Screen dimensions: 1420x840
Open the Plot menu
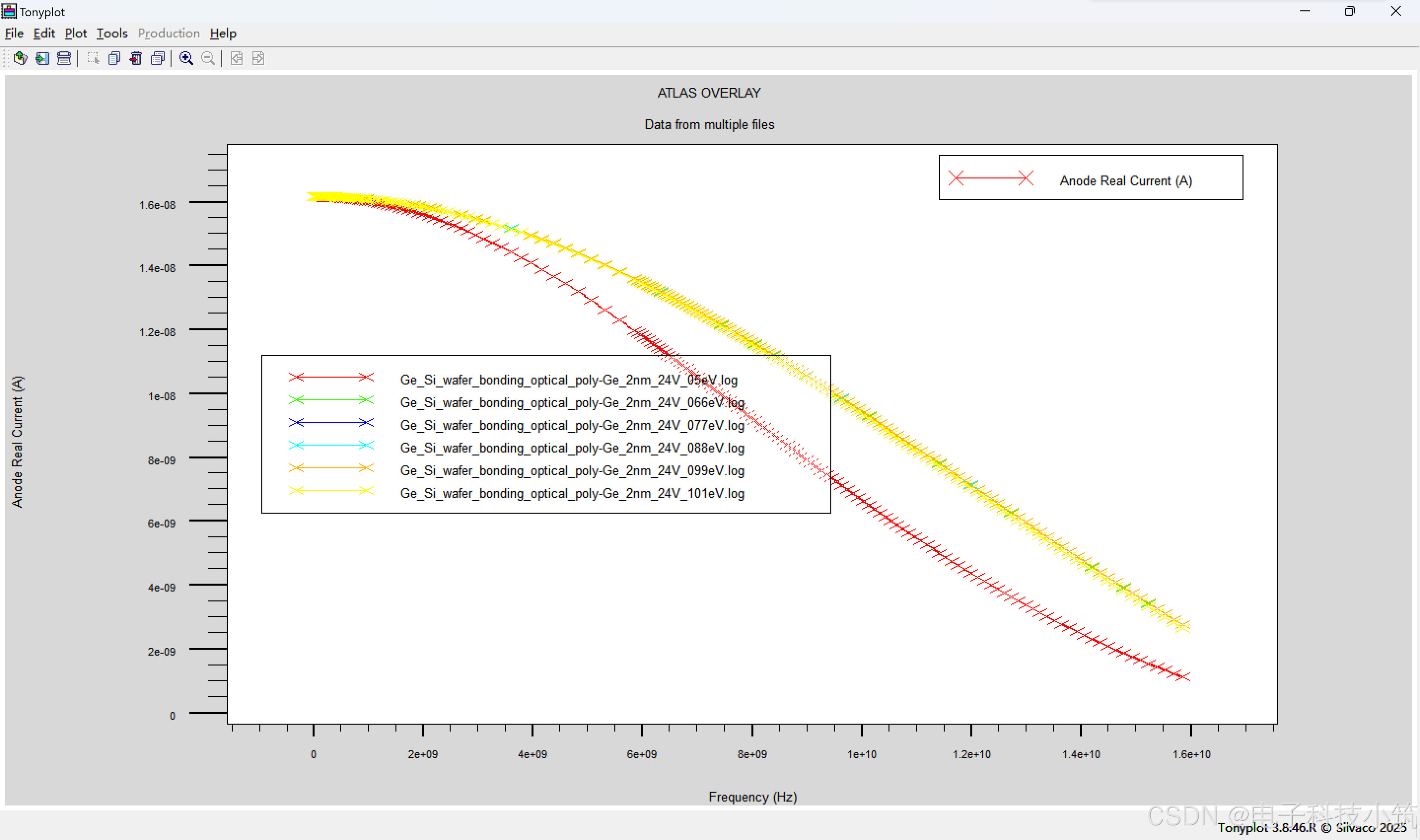75,34
